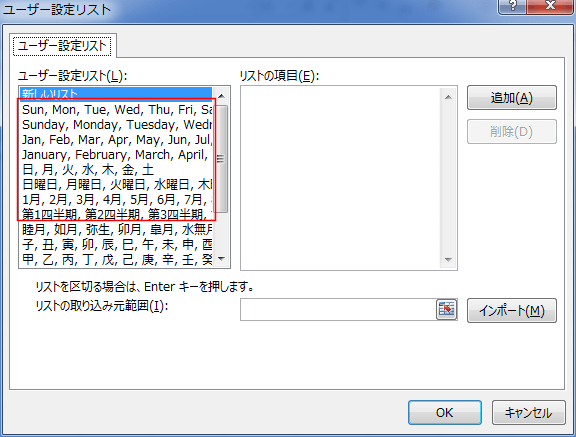Select the Sun, Mon, Tue list entry
Image resolution: width=576 pixels, height=437 pixels.
(x=116, y=109)
